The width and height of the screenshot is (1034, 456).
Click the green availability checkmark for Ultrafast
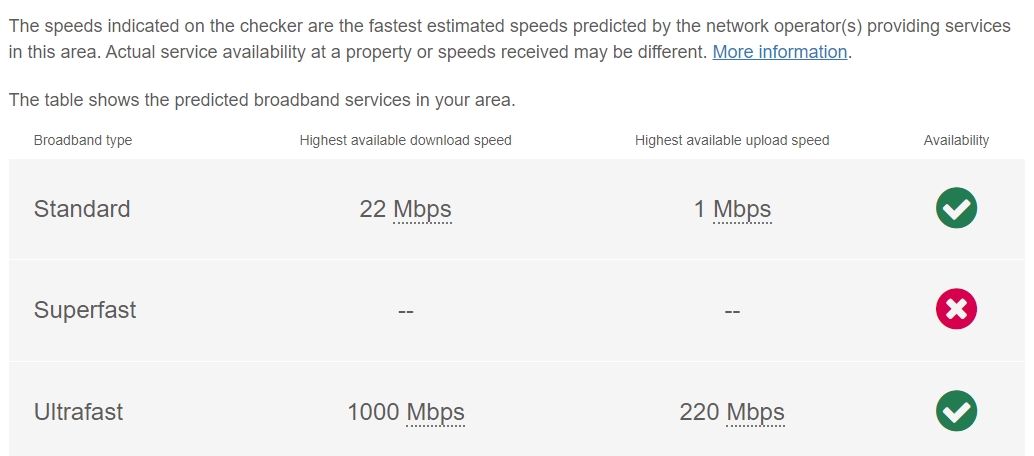(956, 410)
